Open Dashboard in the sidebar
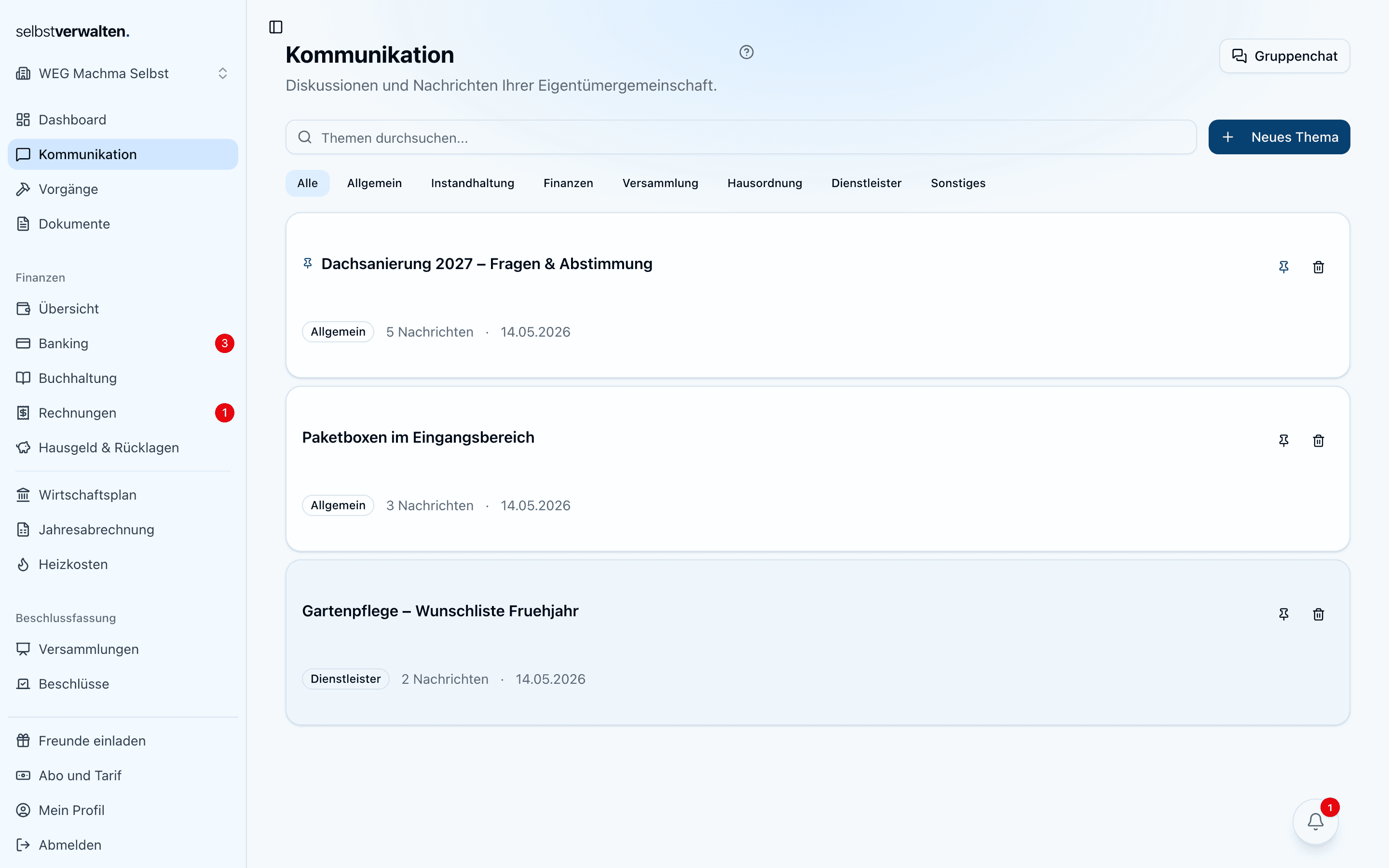The image size is (1389, 868). (123, 120)
